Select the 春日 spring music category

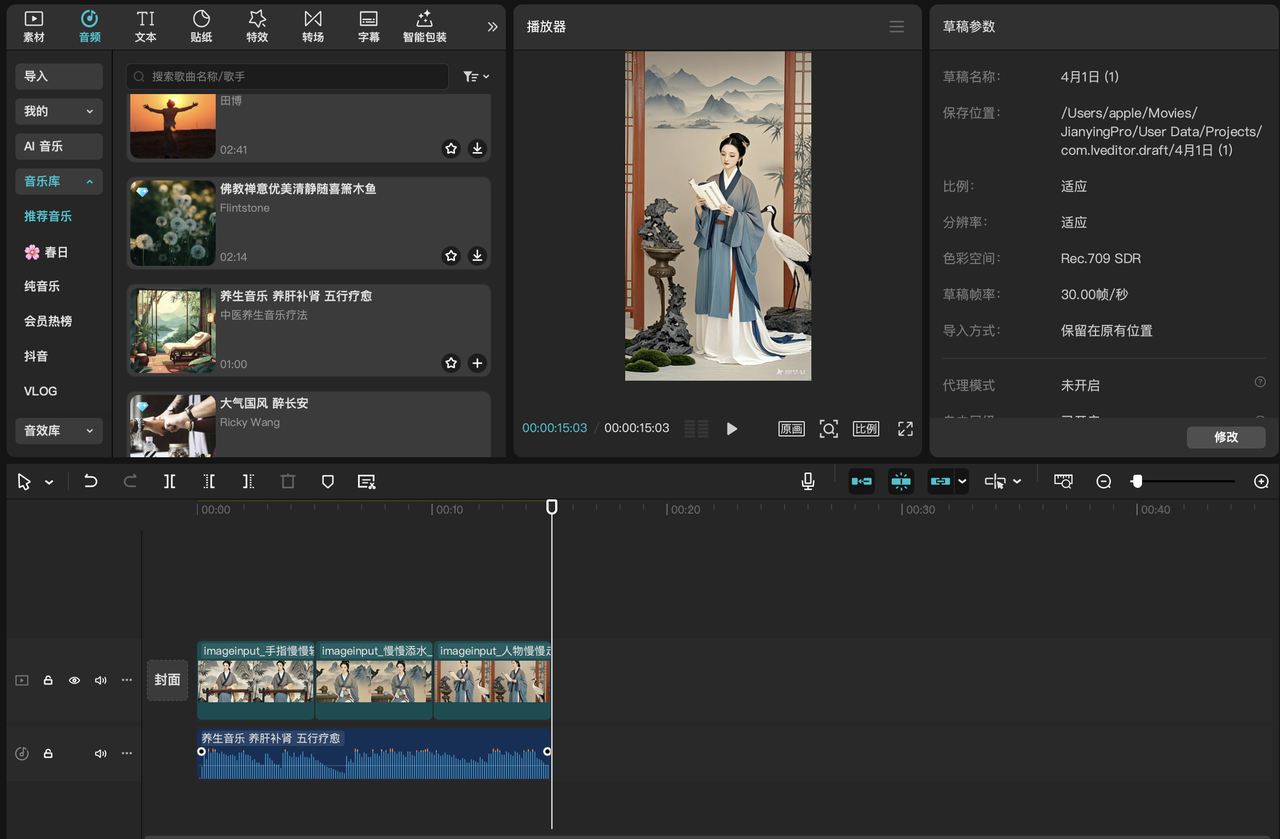46,252
